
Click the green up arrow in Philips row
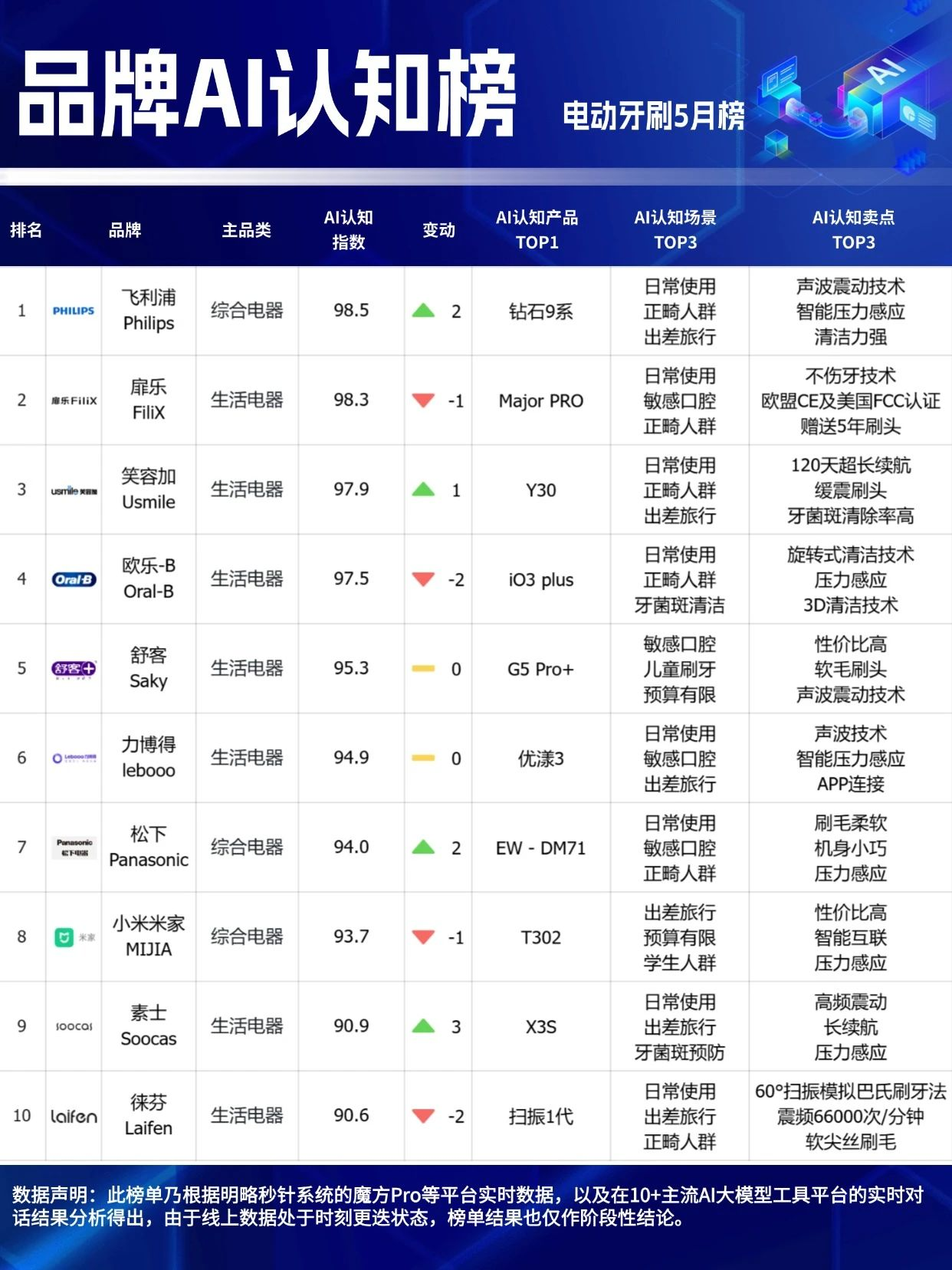point(423,311)
